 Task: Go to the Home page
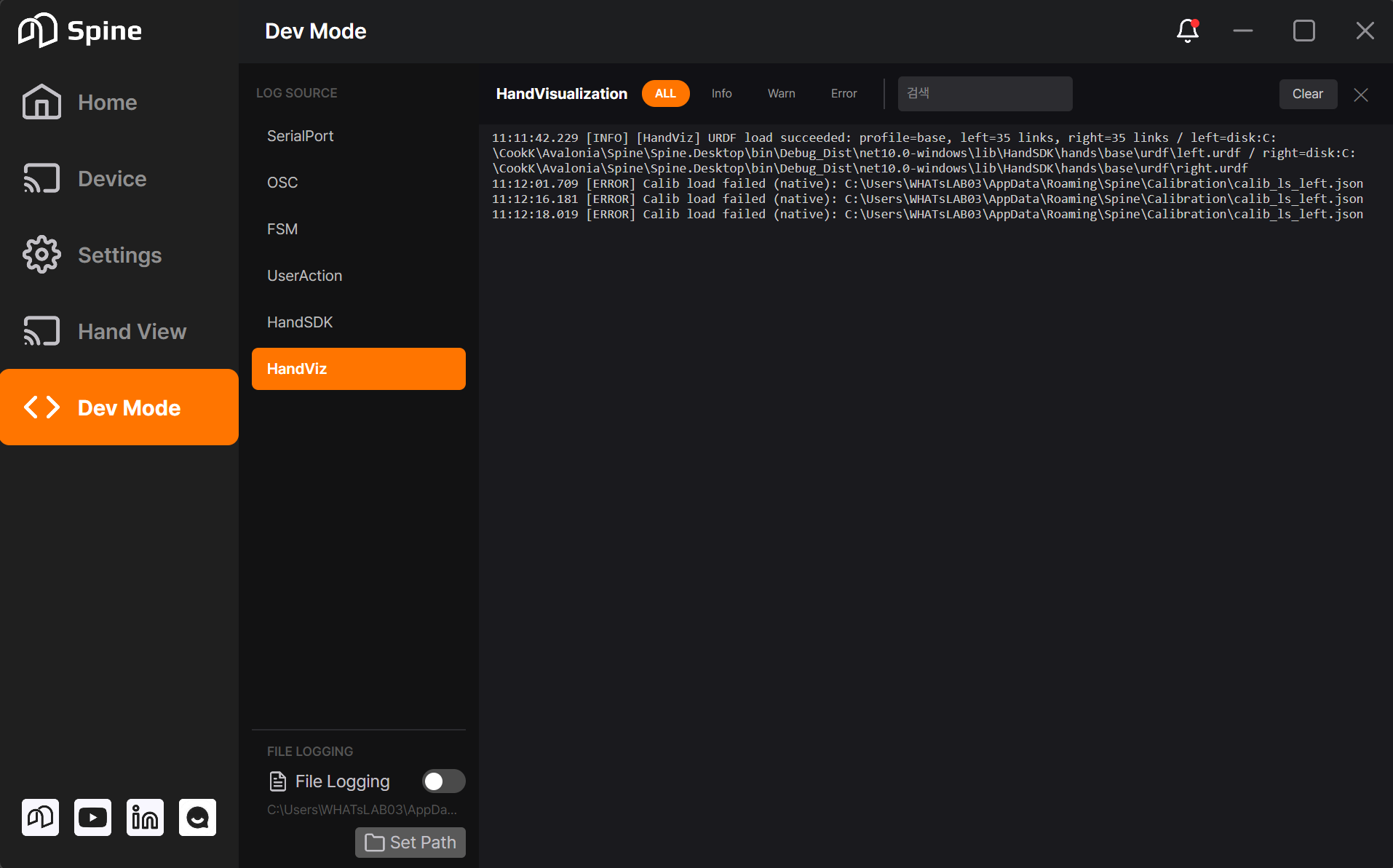coord(119,103)
